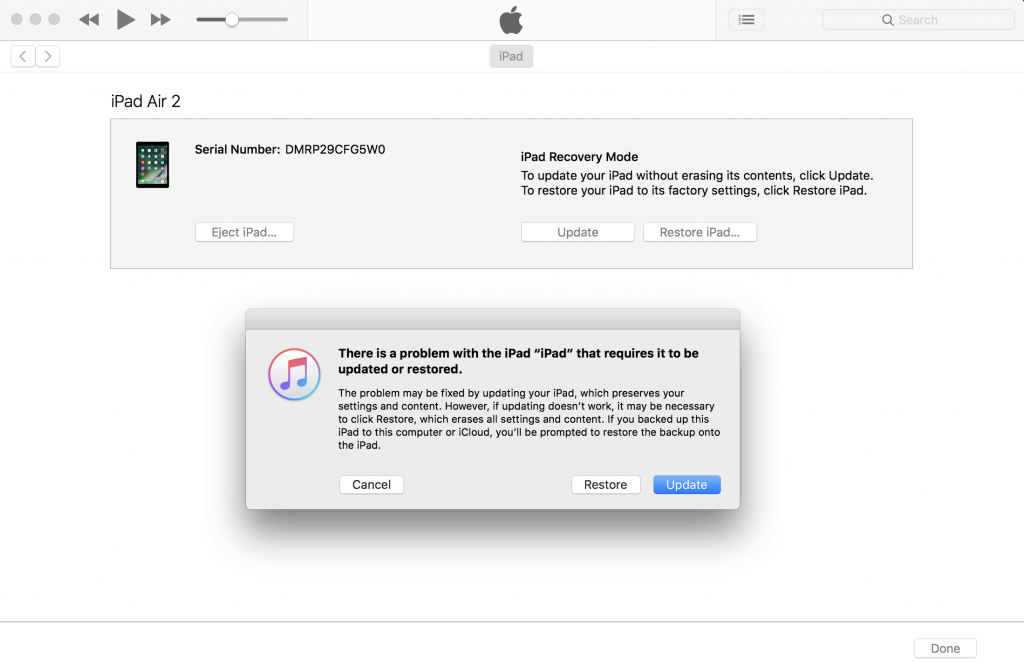Viewport: 1024px width, 663px height.
Task: Select the serial number DMRP29CFG5W0 text
Action: (335, 149)
